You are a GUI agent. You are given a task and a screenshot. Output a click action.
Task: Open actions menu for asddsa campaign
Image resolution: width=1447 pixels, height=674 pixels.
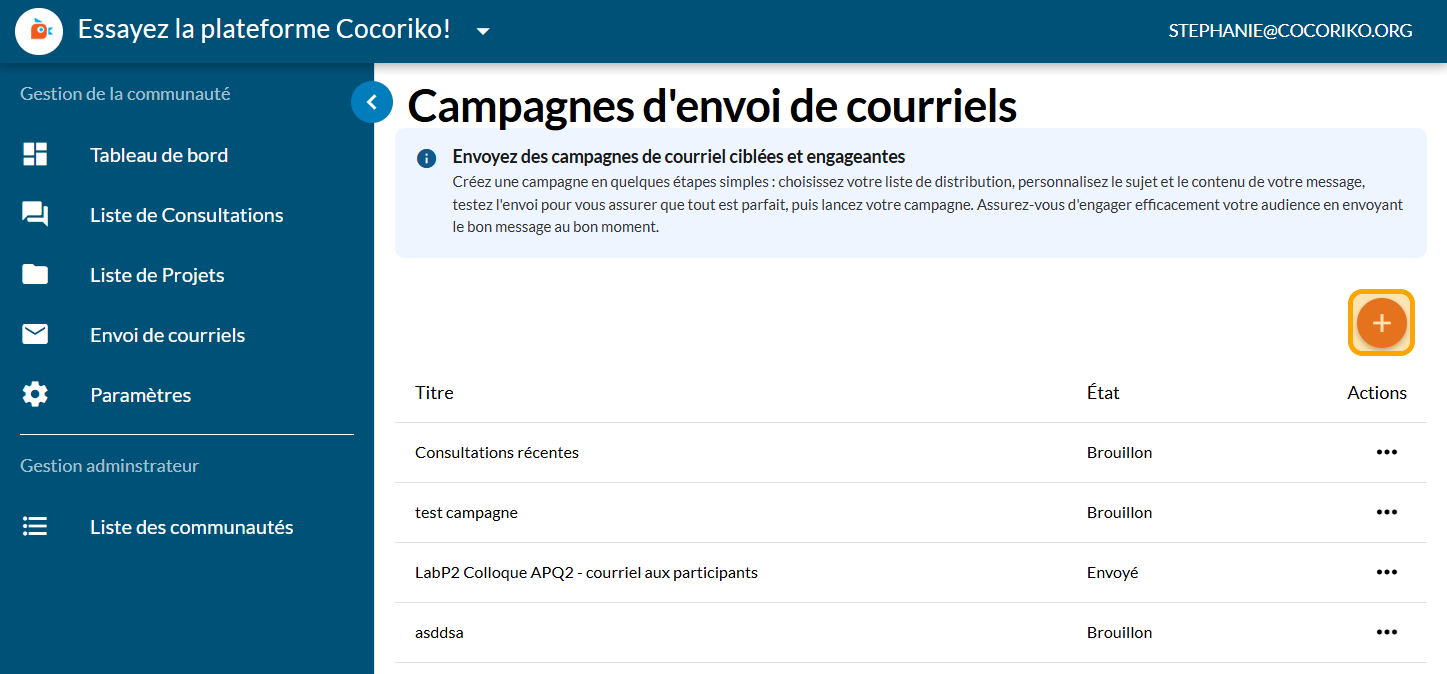pos(1386,632)
